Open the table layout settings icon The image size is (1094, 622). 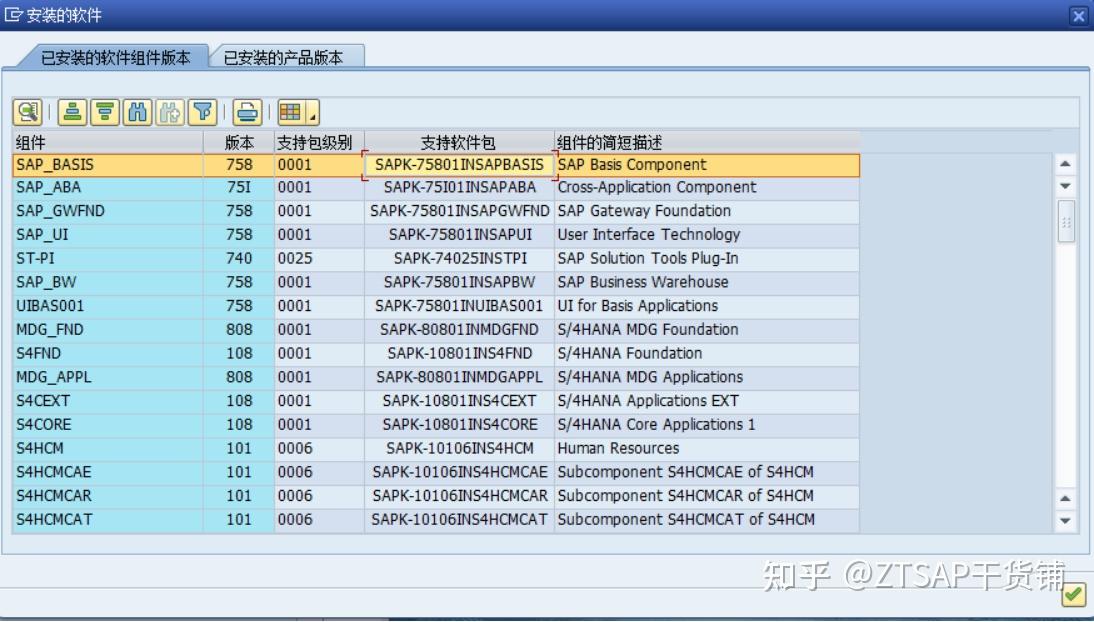[290, 110]
